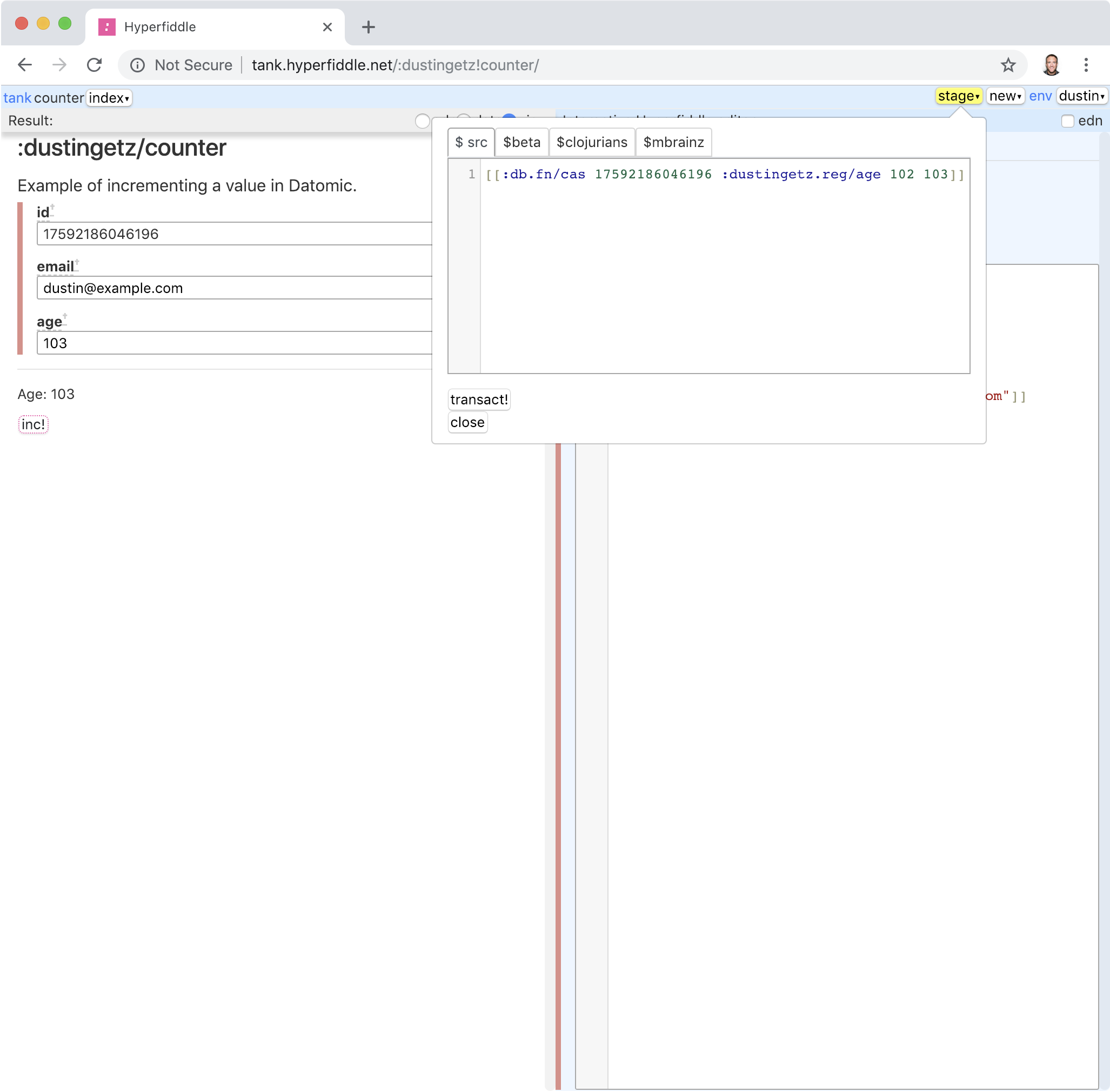Select the leftmost Result radio button
Image resolution: width=1110 pixels, height=1092 pixels.
423,121
